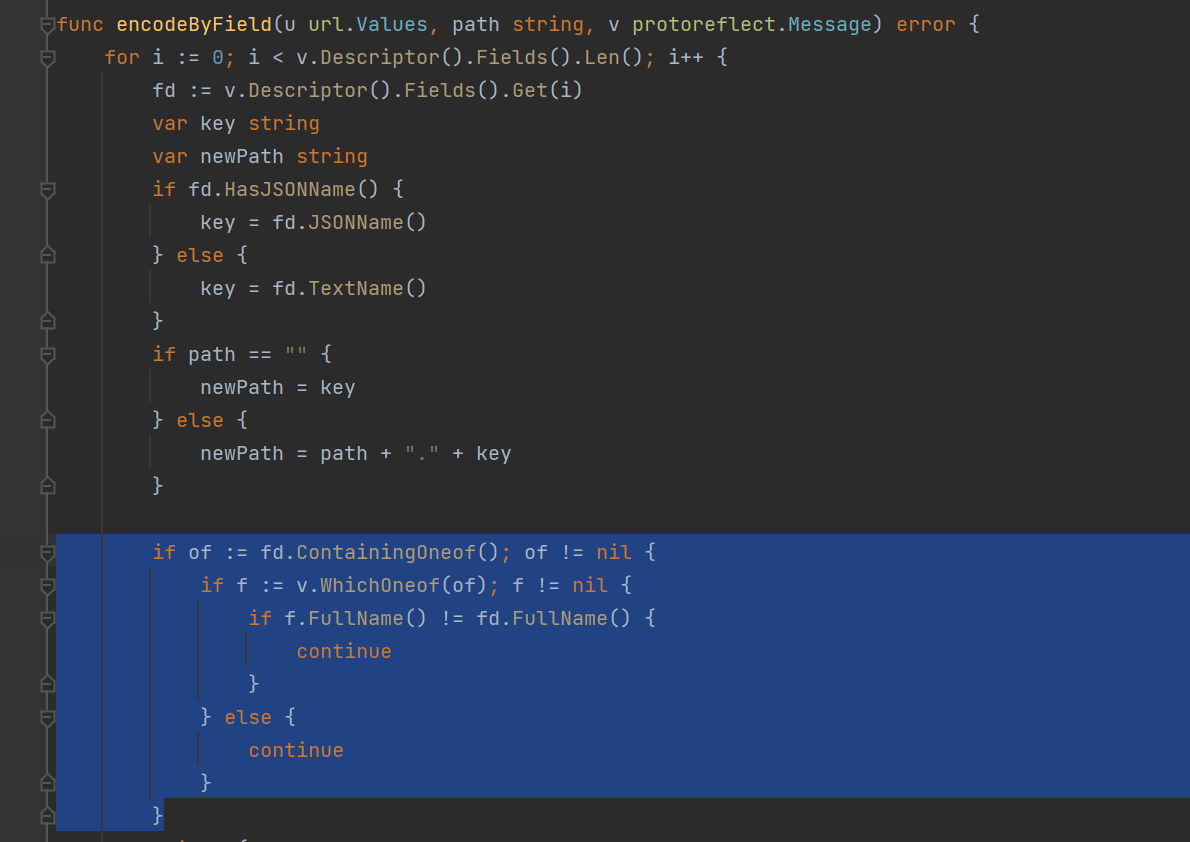
Task: Click nil in the of != nil condition
Action: point(613,553)
